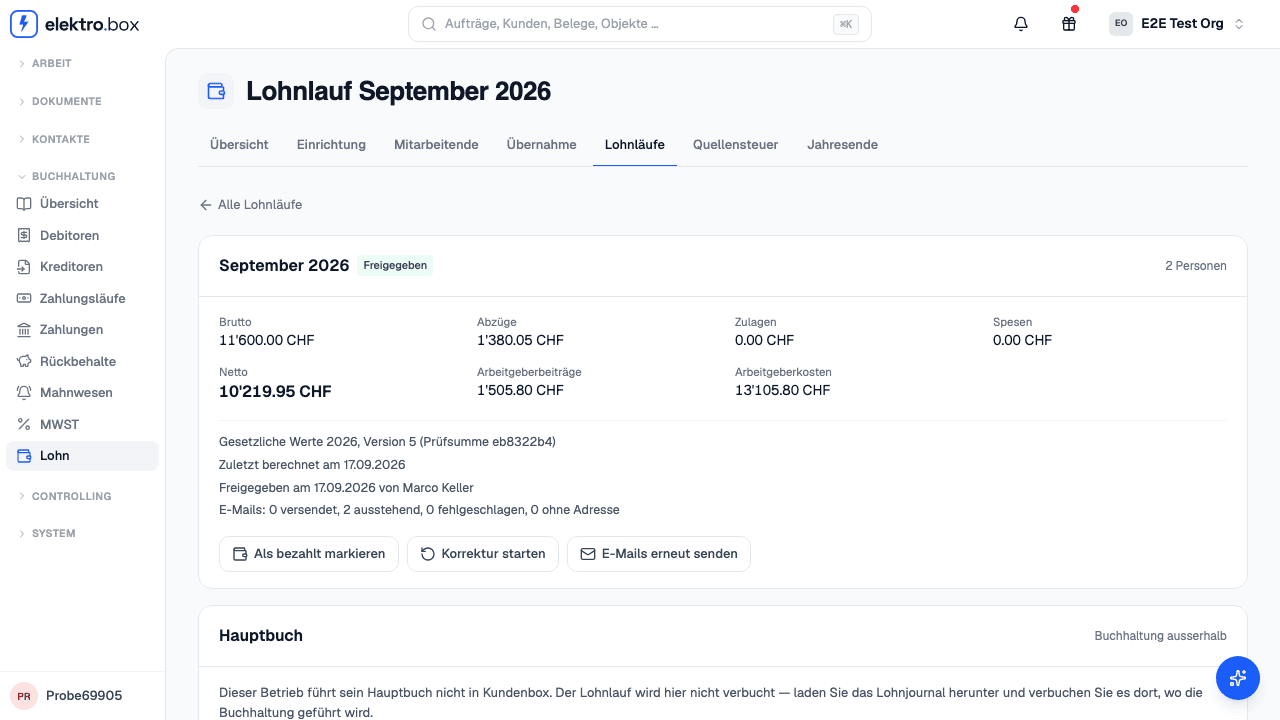Switch to the Übersicht tab

click(x=239, y=145)
